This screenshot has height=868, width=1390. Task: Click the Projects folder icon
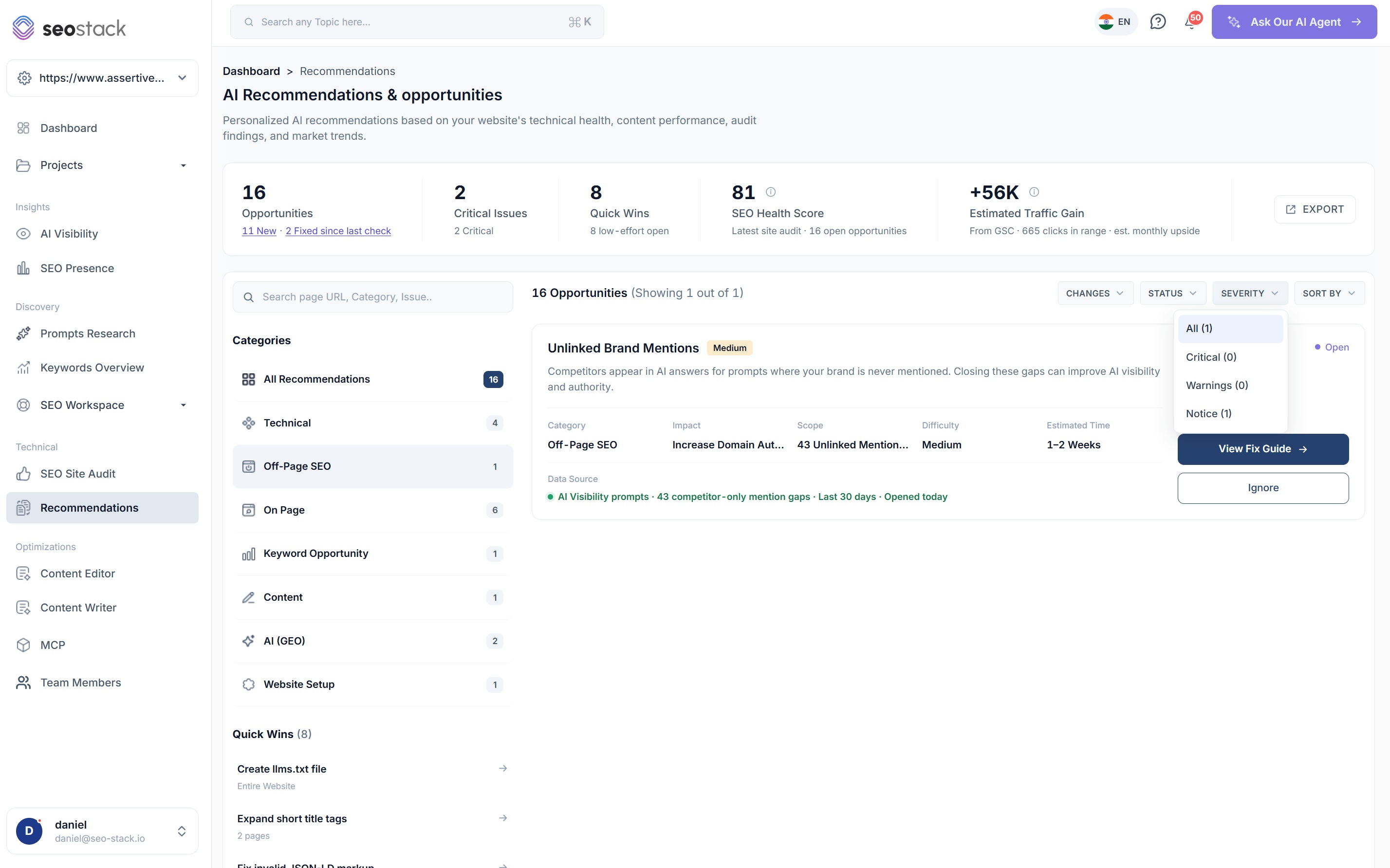click(23, 166)
